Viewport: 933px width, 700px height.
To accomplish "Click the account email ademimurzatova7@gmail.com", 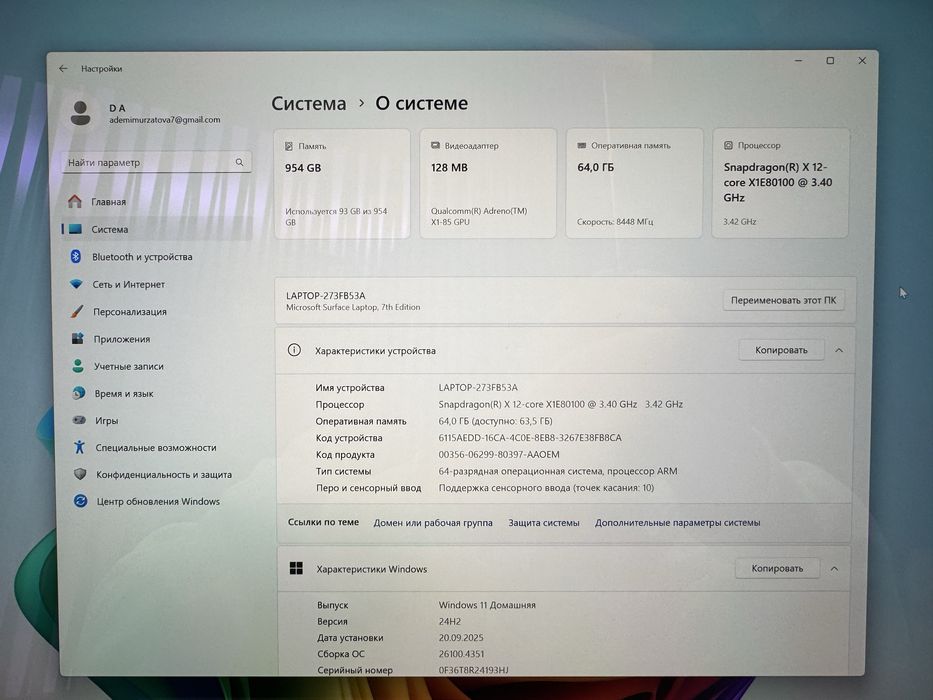I will (x=165, y=120).
